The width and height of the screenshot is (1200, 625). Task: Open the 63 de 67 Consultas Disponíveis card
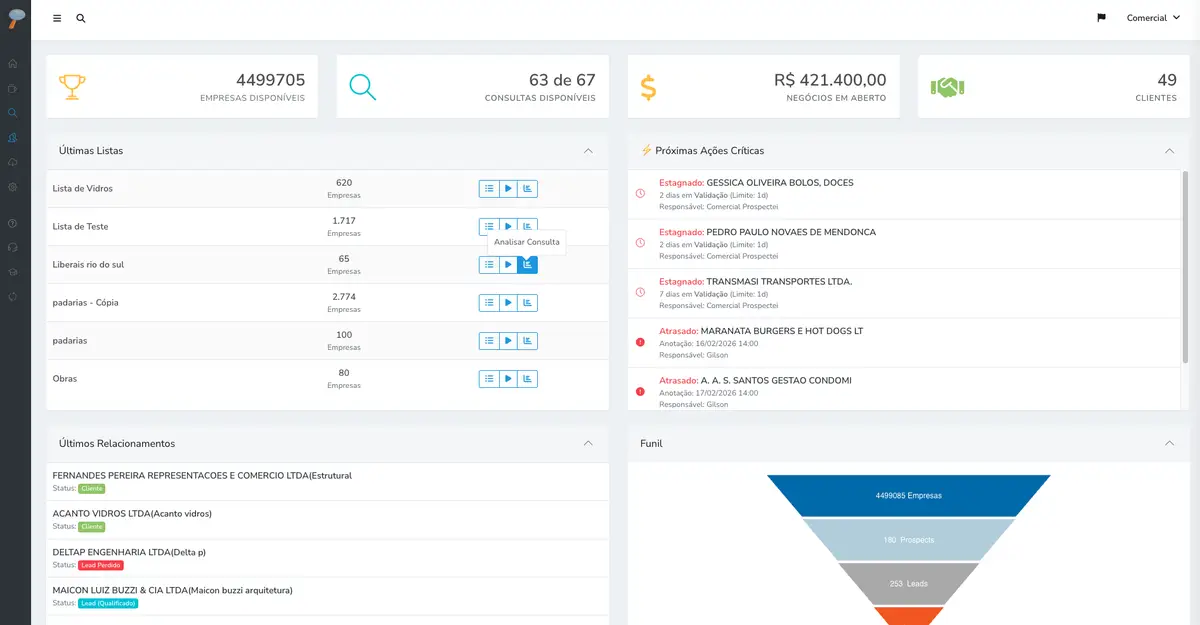[x=472, y=87]
